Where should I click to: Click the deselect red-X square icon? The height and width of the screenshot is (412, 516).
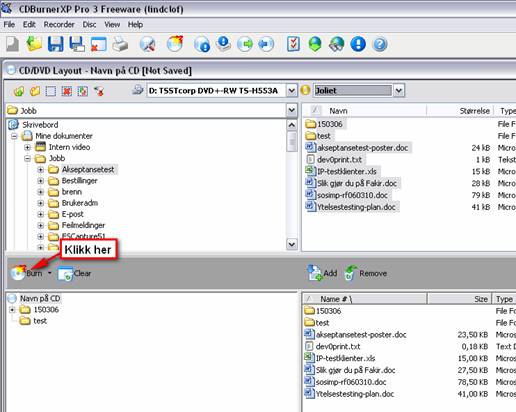click(x=67, y=91)
